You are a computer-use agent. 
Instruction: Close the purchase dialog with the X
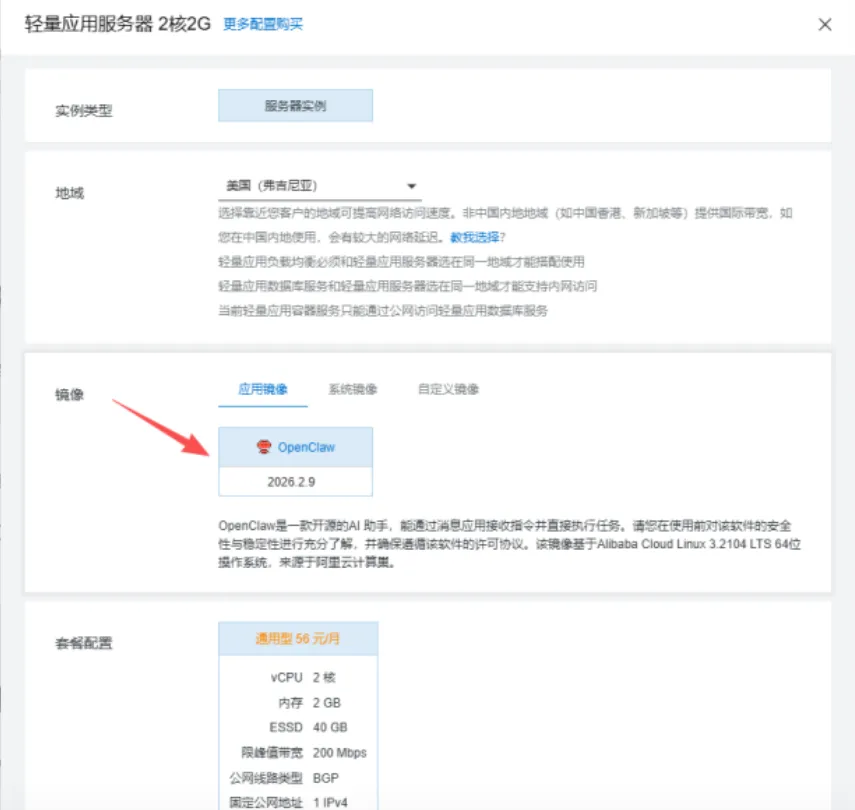tap(824, 25)
